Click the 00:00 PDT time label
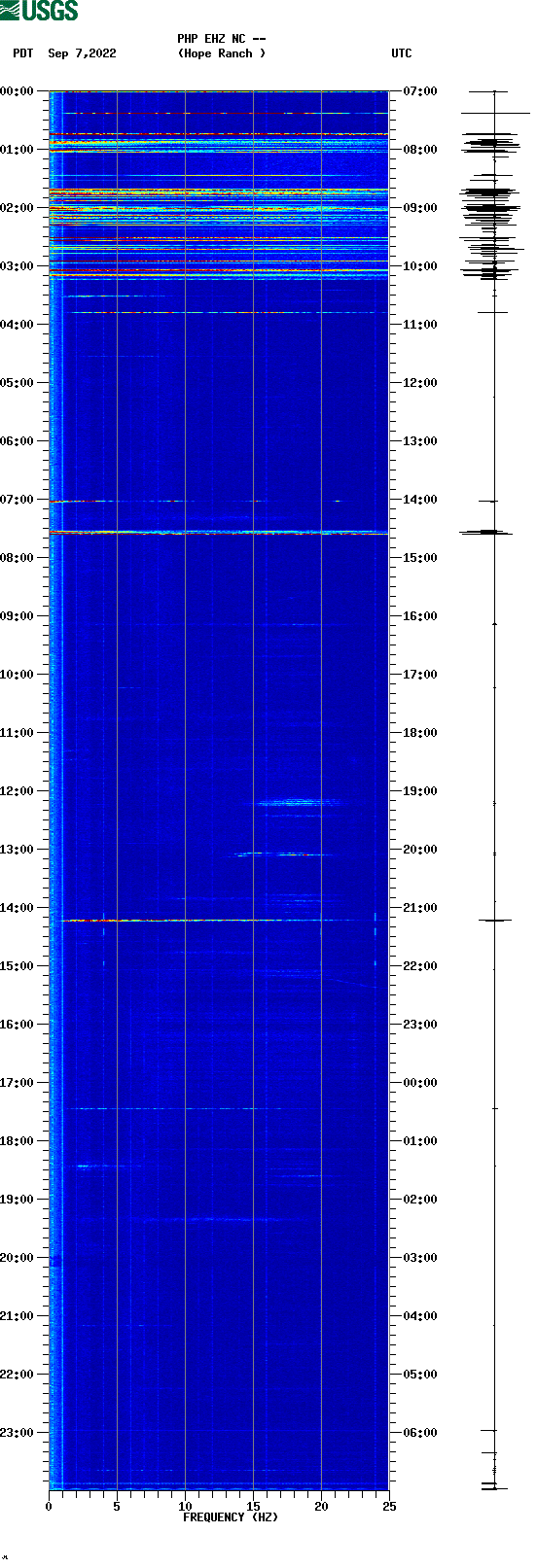The width and height of the screenshot is (537, 1568). (x=17, y=91)
